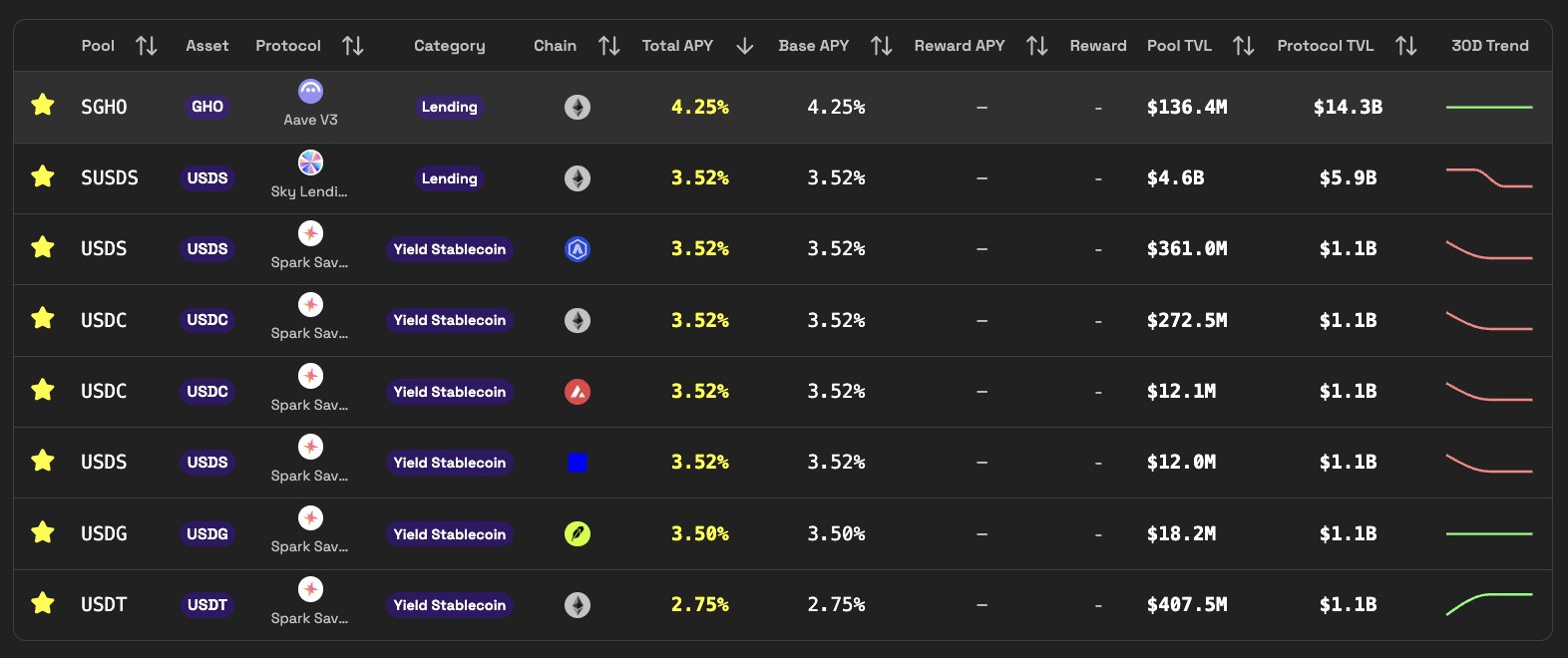
Task: Click the Ethereum chain icon in USDT row
Action: point(578,605)
